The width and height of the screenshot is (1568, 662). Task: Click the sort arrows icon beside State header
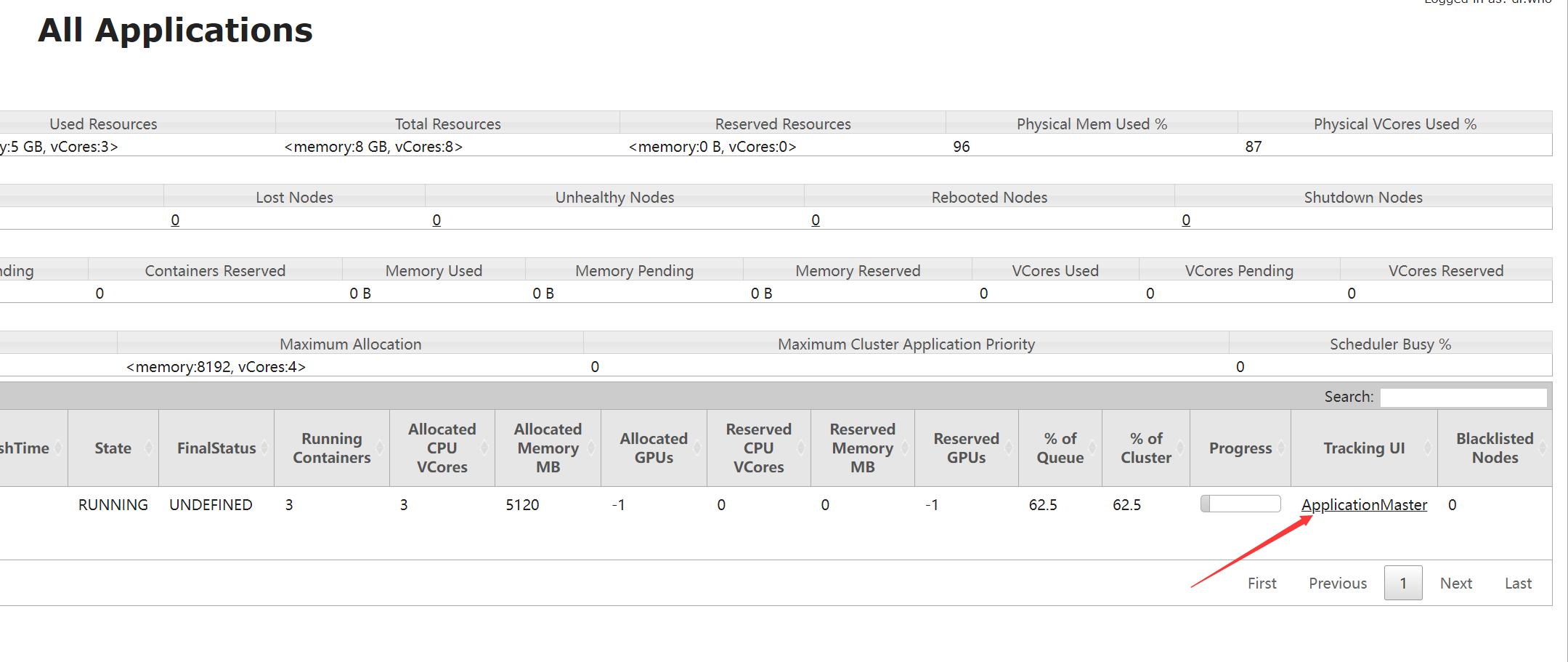coord(149,448)
